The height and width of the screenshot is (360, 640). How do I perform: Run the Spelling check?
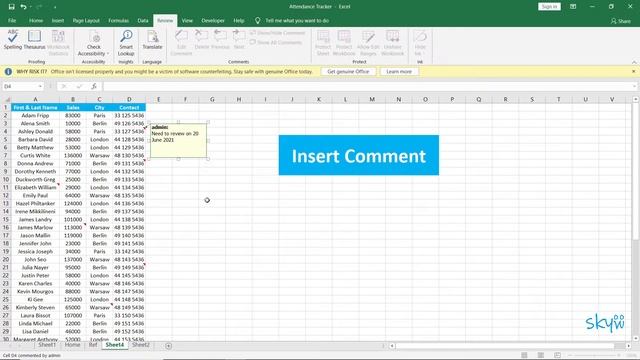[x=13, y=40]
